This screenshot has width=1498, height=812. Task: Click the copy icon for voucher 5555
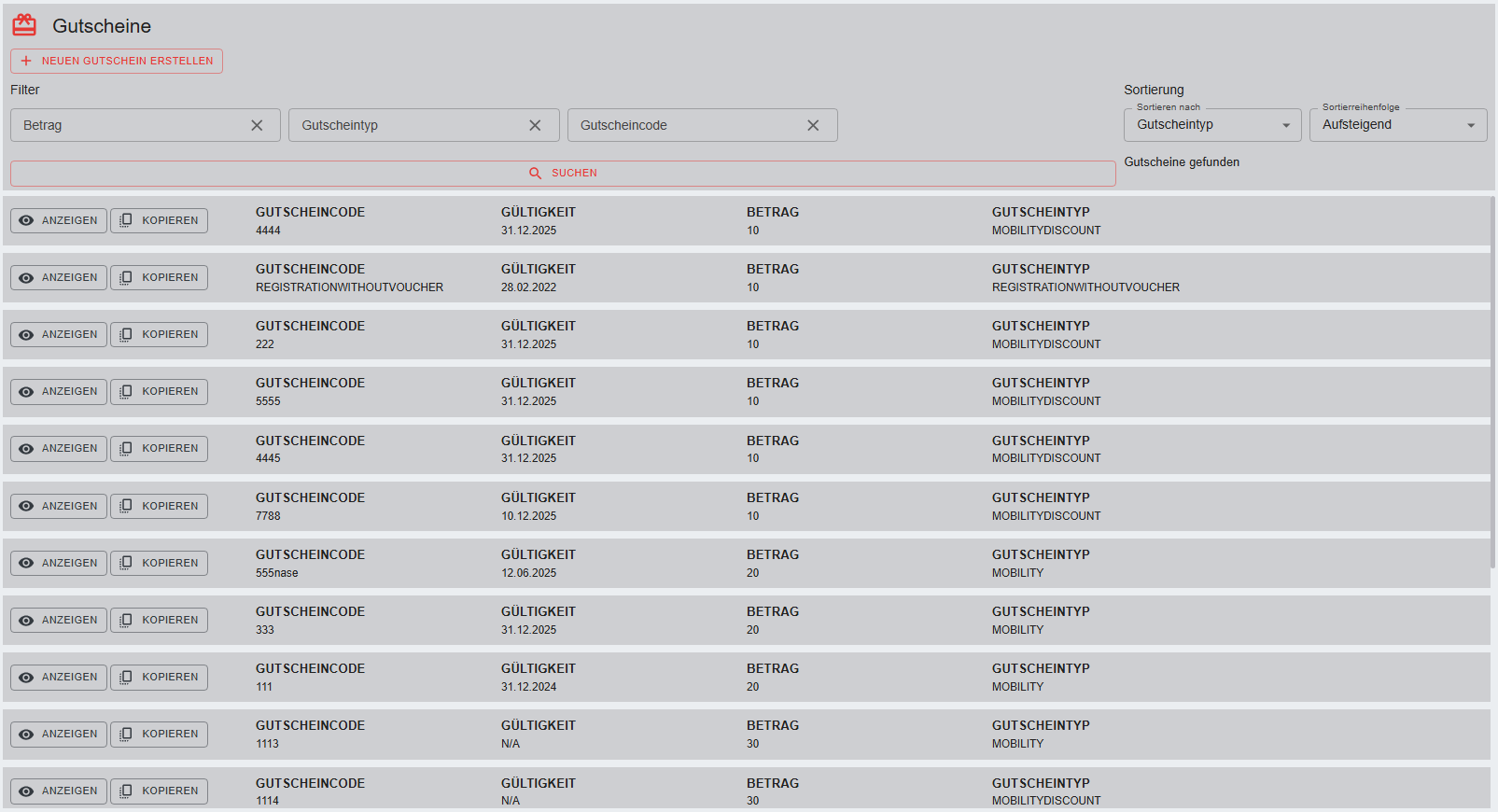126,391
